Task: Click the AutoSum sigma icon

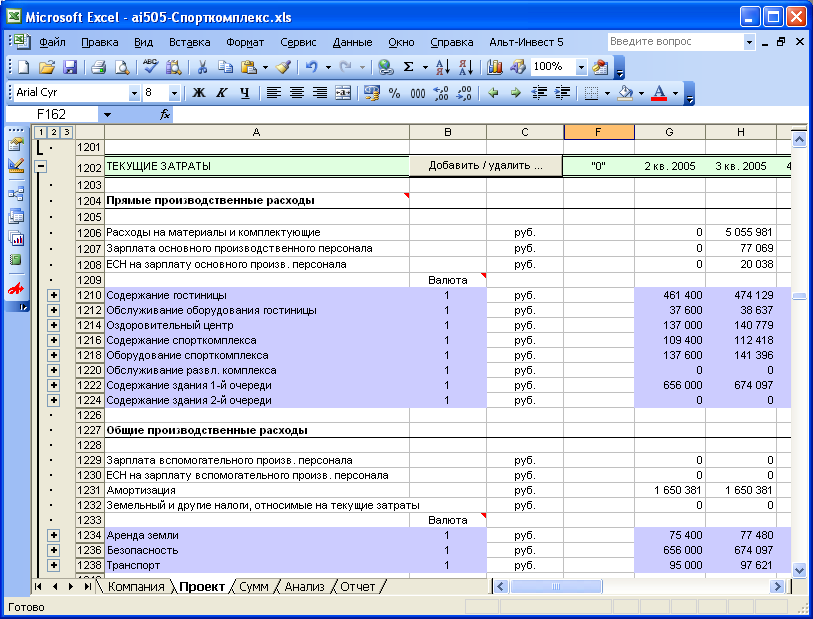Action: tap(409, 67)
